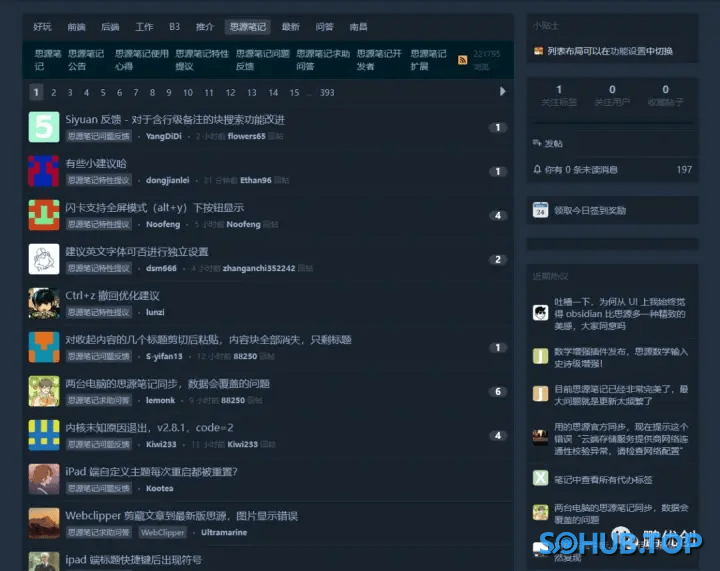The width and height of the screenshot is (720, 571).
Task: Open dongjianlei's red and blue avatar
Action: 44,171
